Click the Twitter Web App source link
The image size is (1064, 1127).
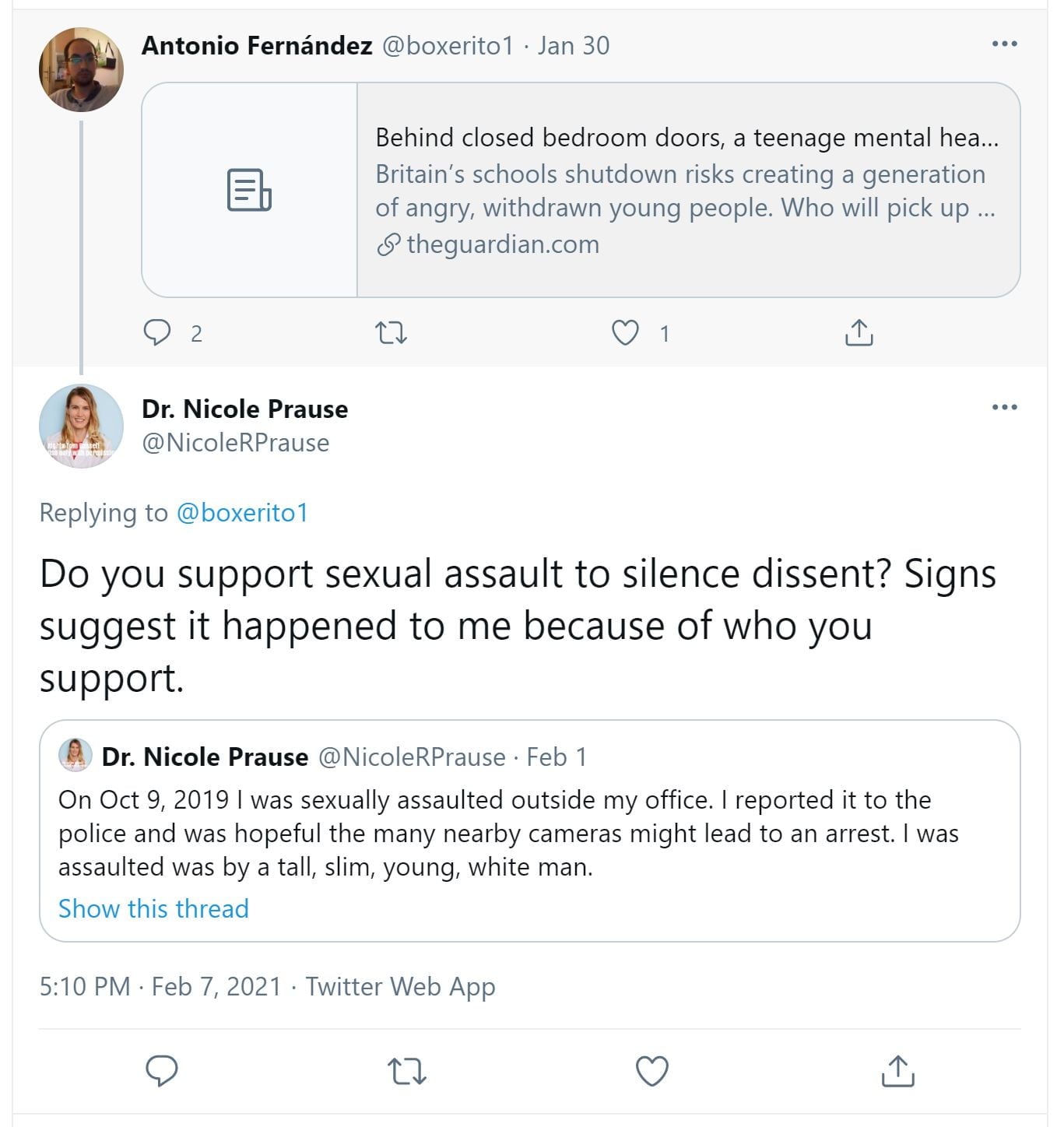[400, 986]
